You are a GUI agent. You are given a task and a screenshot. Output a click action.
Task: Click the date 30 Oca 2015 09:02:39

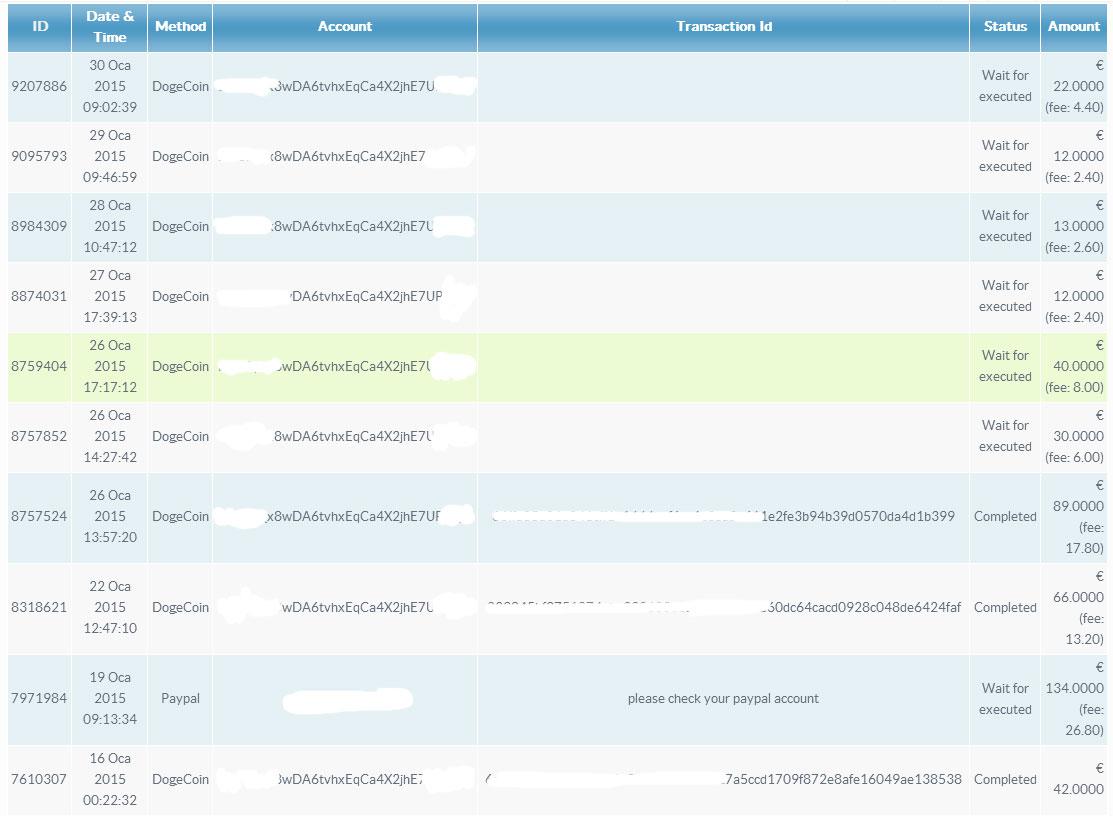[x=110, y=87]
